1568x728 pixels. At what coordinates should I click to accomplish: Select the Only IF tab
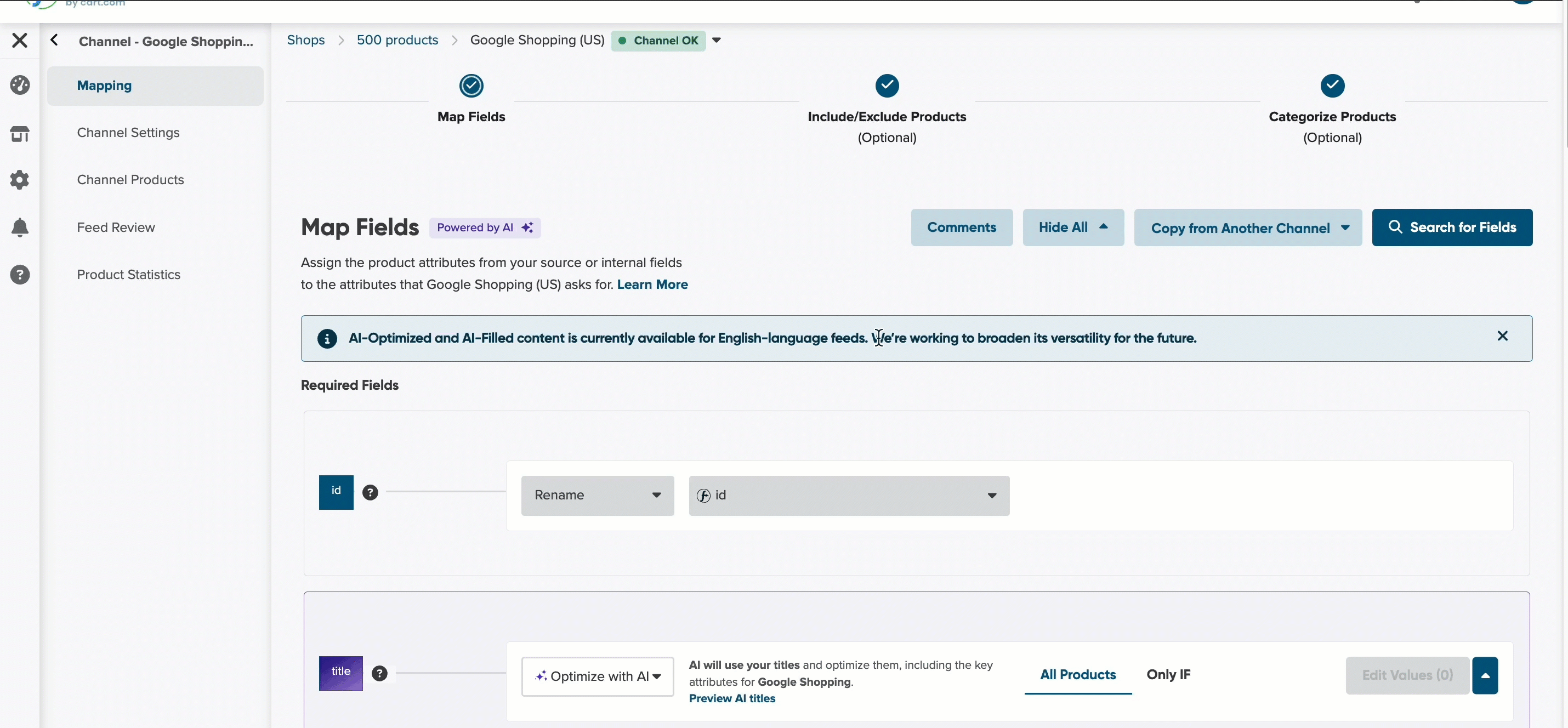pyautogui.click(x=1169, y=675)
